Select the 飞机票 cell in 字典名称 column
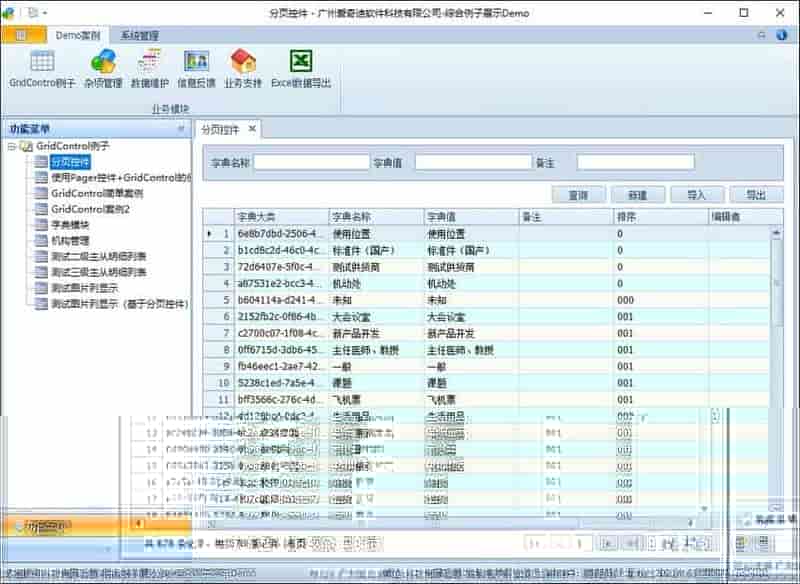Screen dimensions: 800x584 [376, 400]
